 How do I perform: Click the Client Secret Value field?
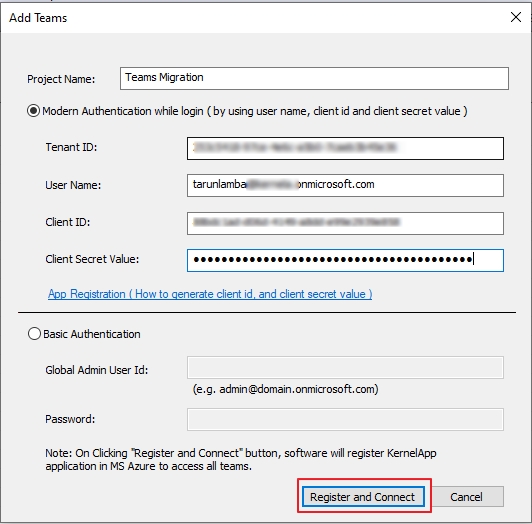[x=345, y=260]
